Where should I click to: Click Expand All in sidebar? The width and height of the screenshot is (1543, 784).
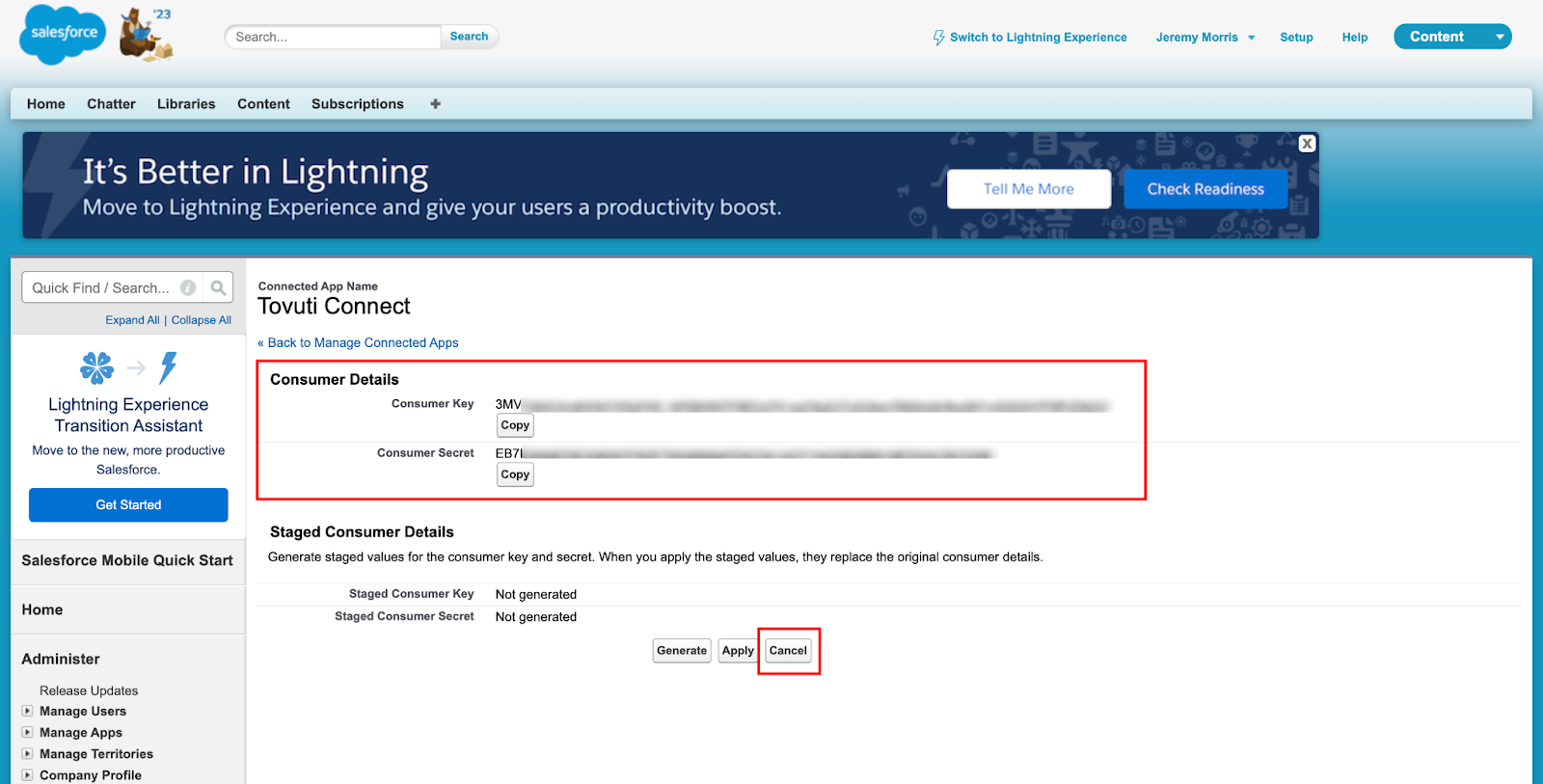132,320
